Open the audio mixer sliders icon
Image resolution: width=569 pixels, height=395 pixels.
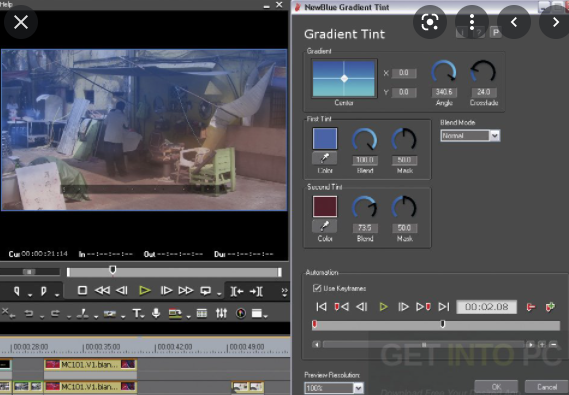tap(221, 313)
